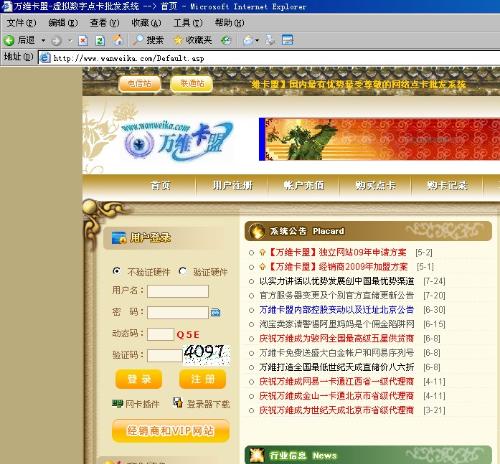Open Back button history dropdown arrow
The image size is (500, 464).
[43, 41]
